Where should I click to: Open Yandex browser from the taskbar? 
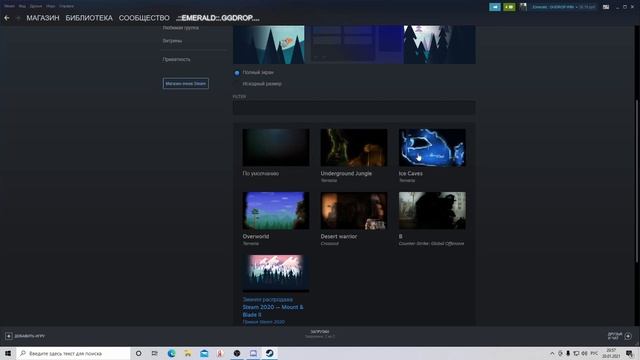point(220,353)
